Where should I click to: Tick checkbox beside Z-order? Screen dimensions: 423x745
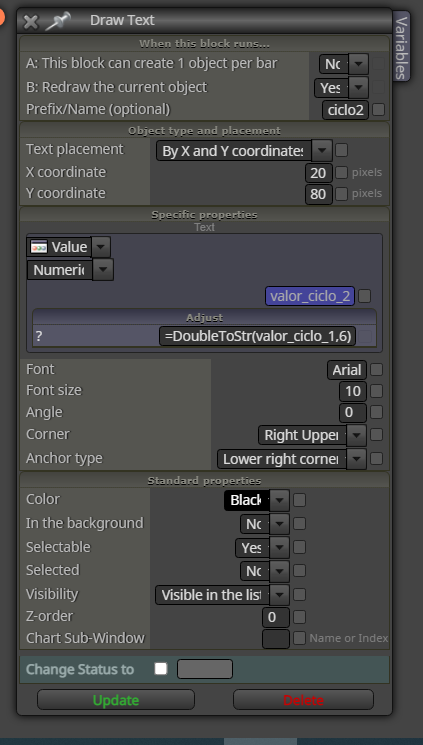point(299,617)
